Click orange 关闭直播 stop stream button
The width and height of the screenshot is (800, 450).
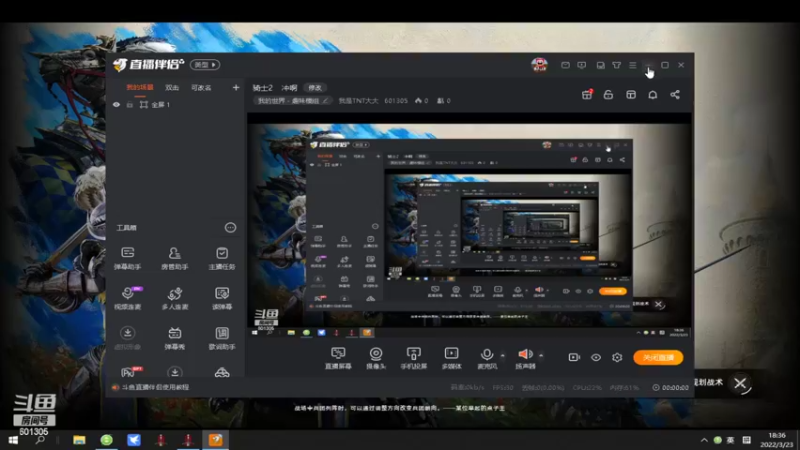pos(658,357)
